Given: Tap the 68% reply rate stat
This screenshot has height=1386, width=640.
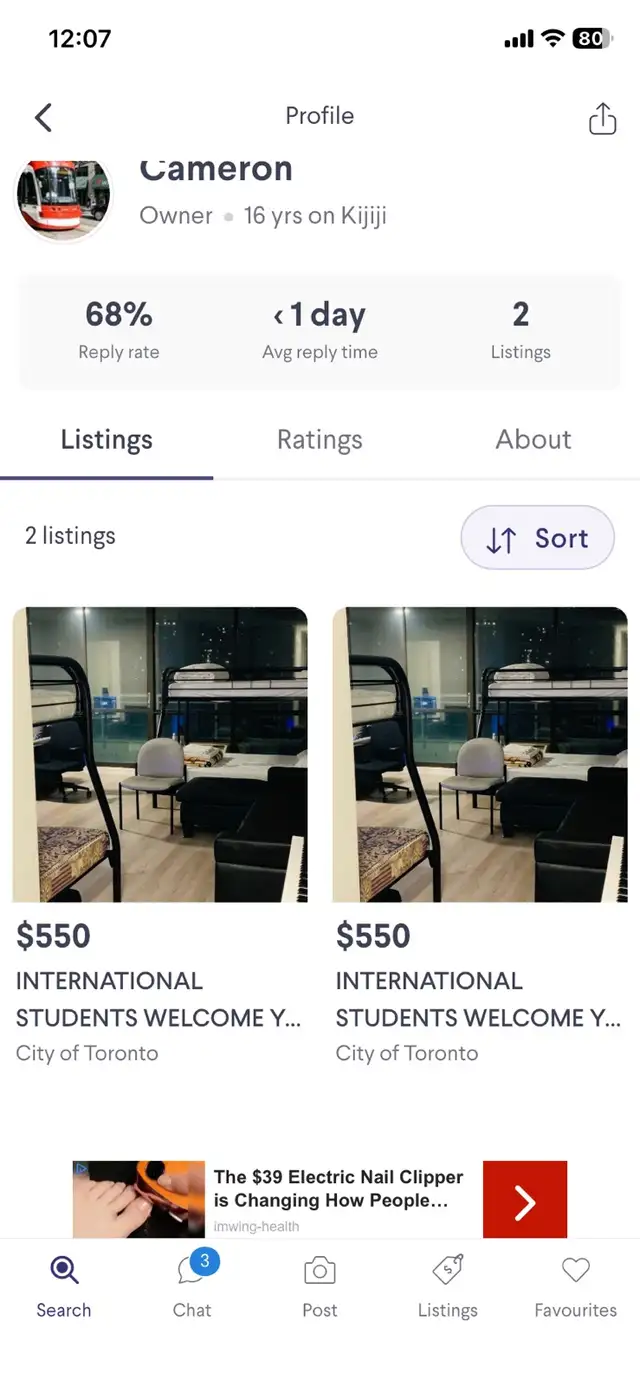Looking at the screenshot, I should tap(119, 329).
